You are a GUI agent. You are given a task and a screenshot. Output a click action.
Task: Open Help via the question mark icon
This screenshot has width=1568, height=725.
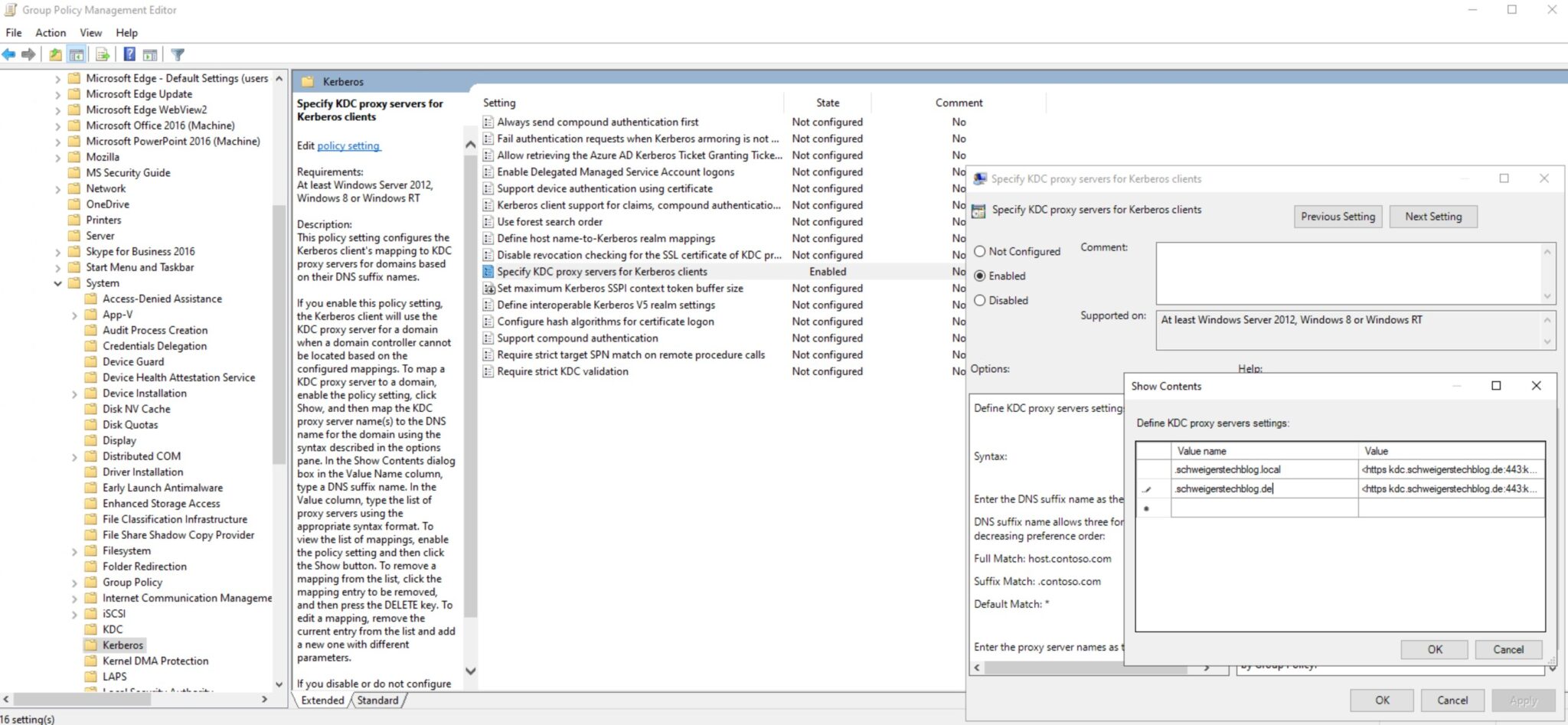128,54
